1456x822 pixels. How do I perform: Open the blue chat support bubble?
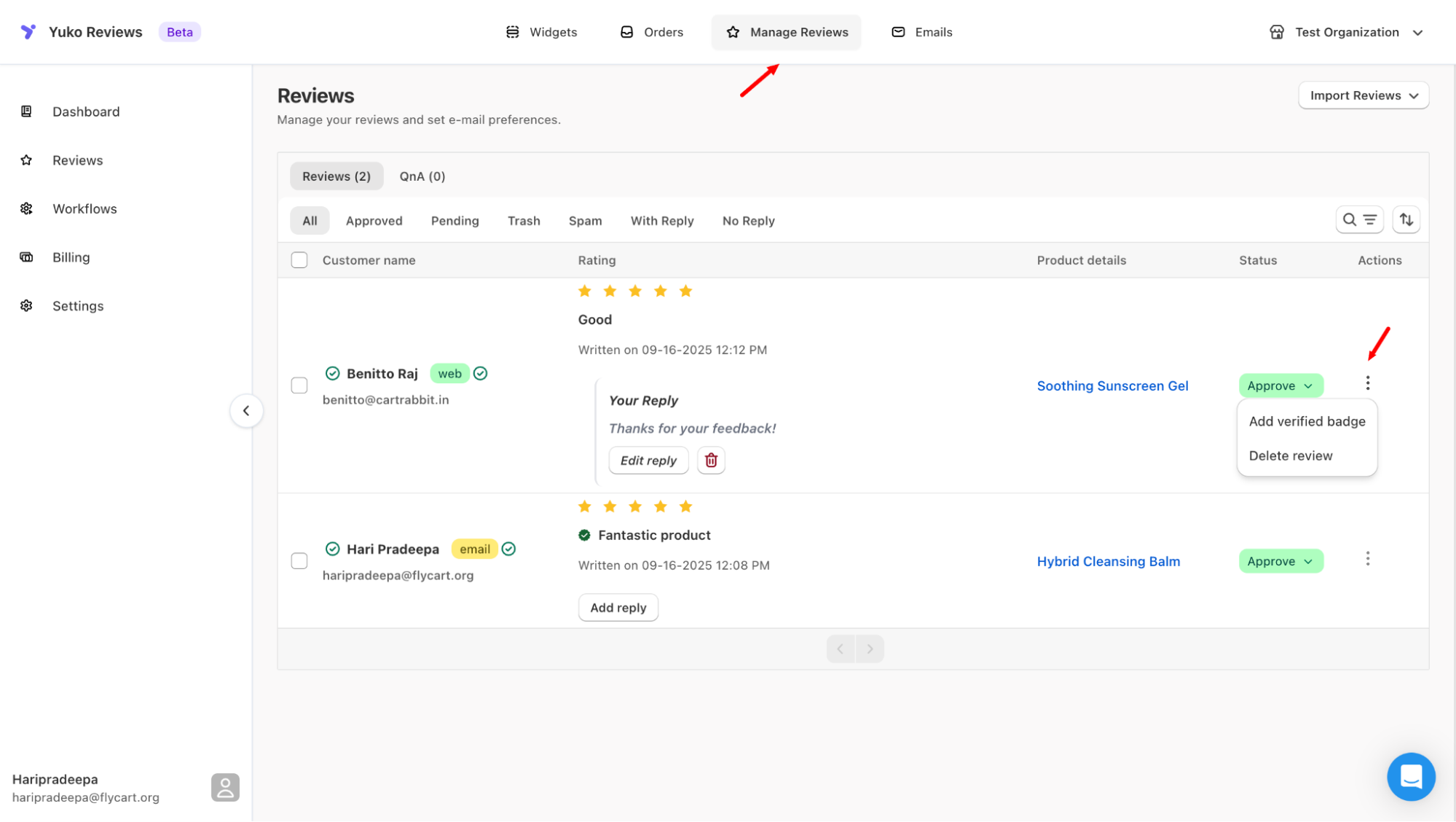coord(1410,776)
